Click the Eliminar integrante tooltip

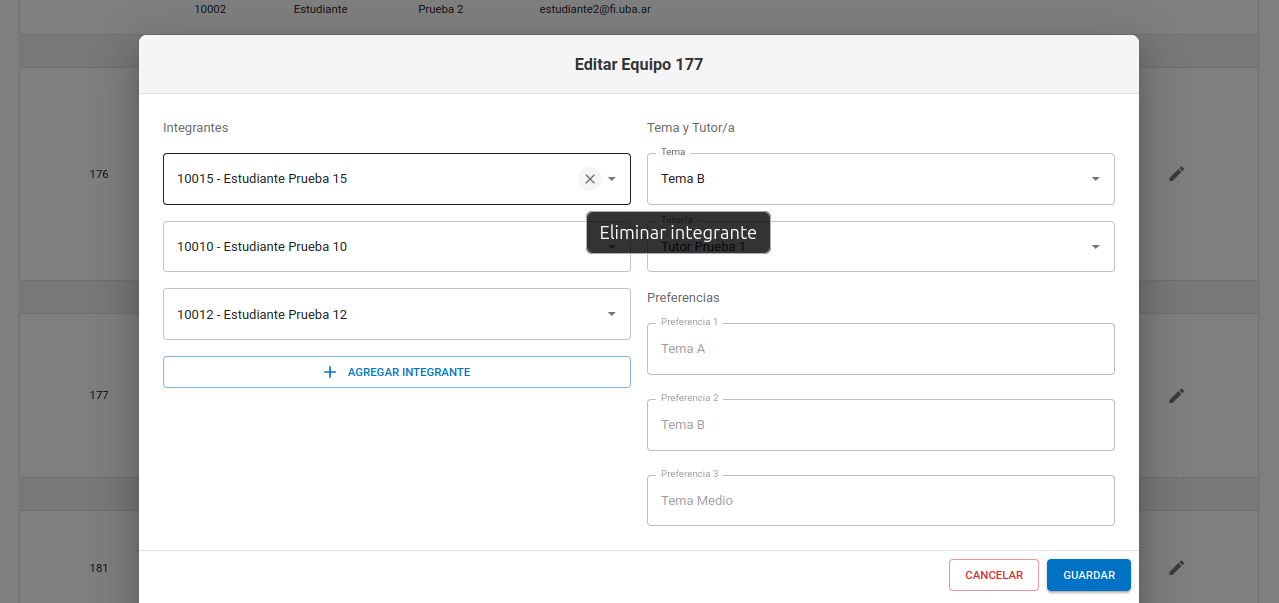click(678, 233)
